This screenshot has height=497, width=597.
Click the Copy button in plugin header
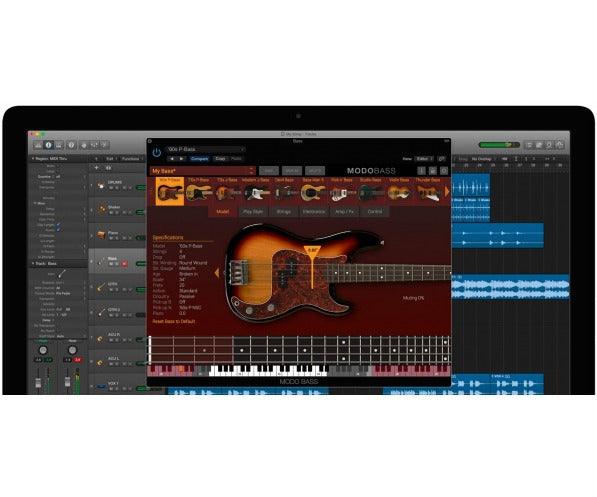click(220, 159)
